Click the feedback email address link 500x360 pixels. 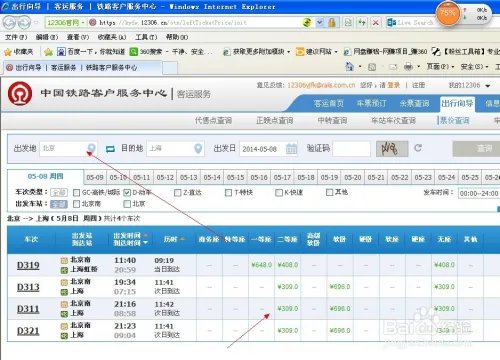321,85
